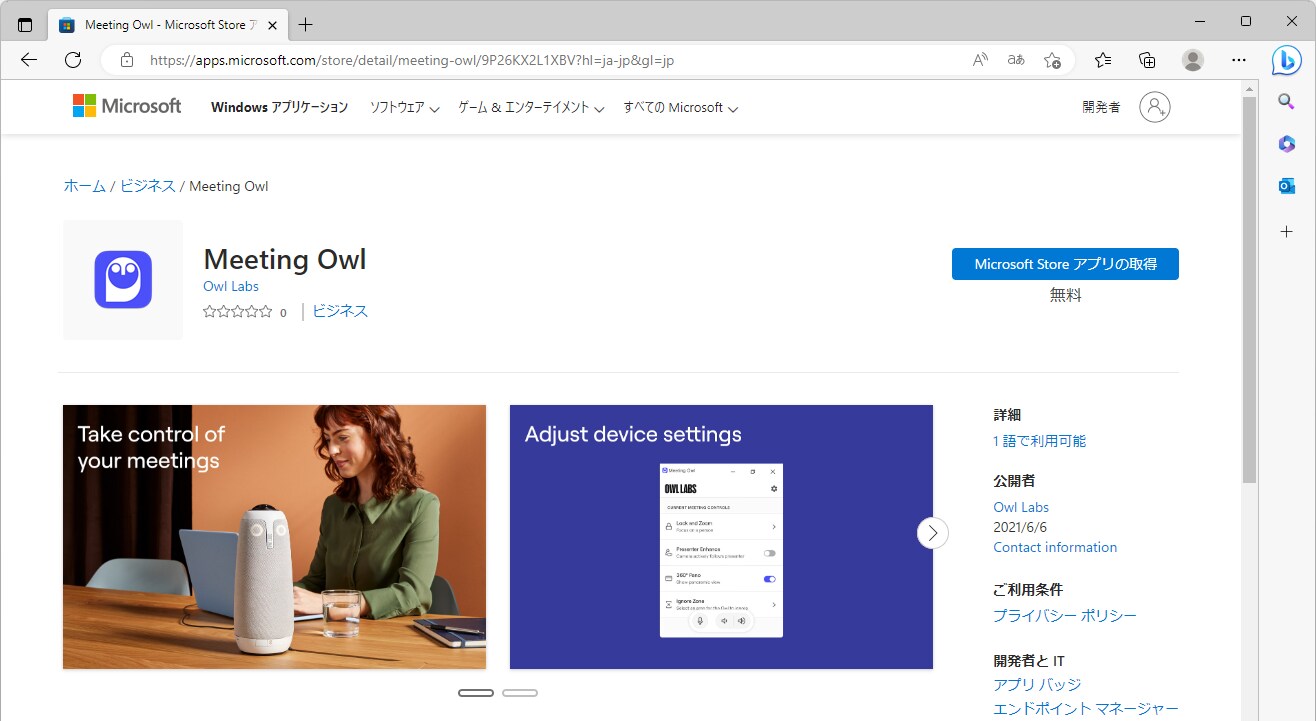Go to ビジネス breadcrumb link
Viewport: 1316px width, 721px height.
[148, 186]
